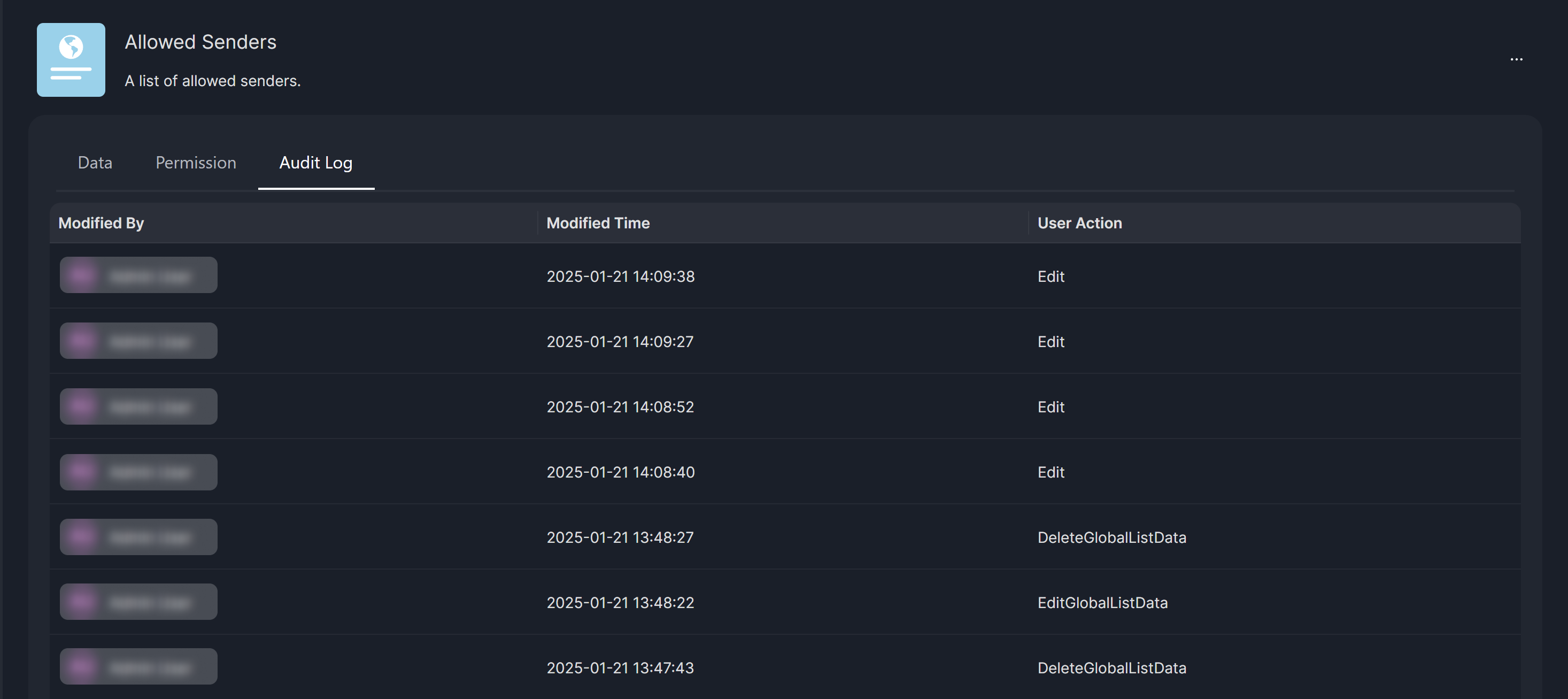
Task: Click DeleteGlobalListData at 13:48:27
Action: coord(1111,537)
